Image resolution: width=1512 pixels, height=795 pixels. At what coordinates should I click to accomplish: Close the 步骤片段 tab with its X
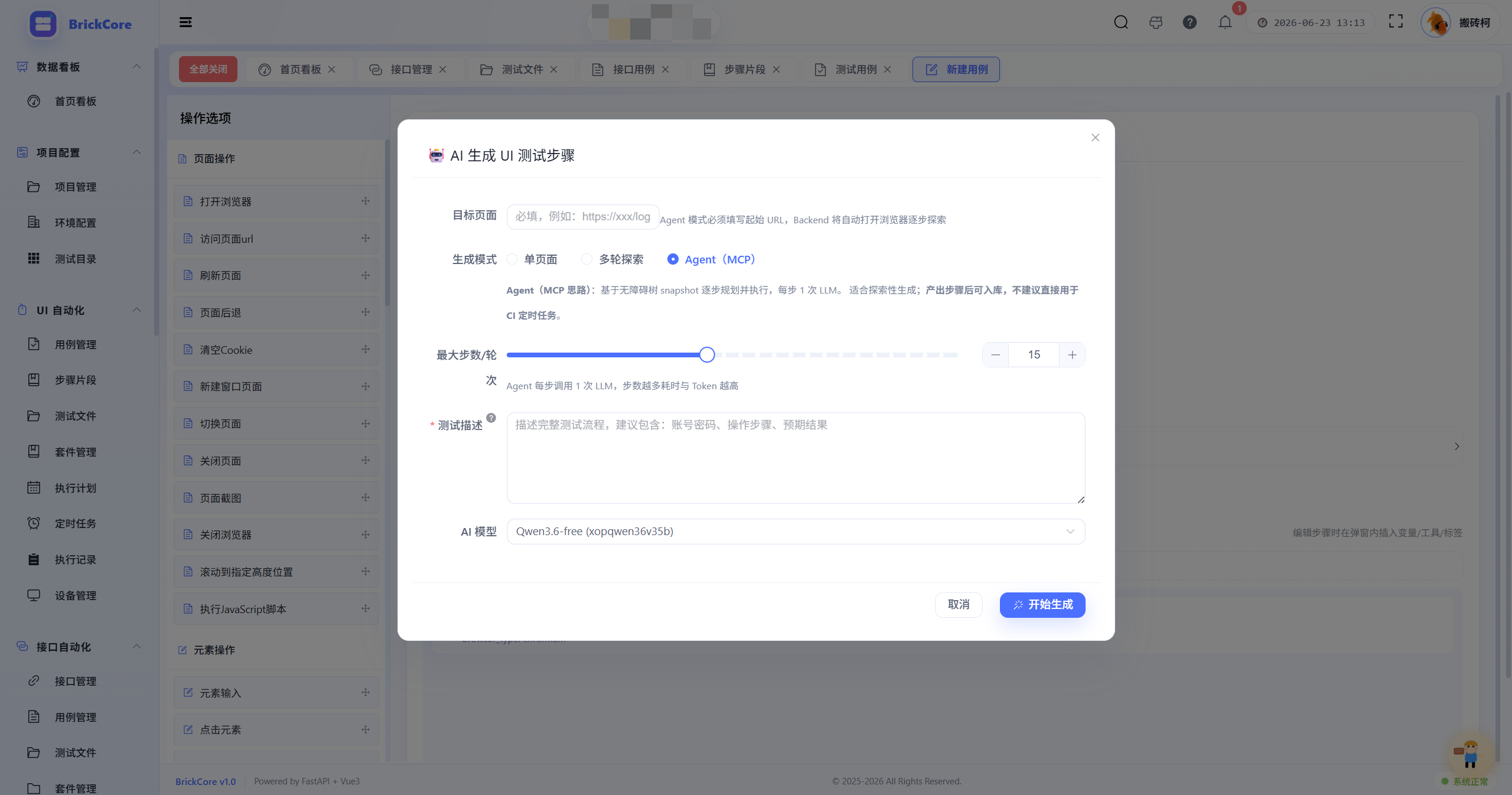coord(777,69)
